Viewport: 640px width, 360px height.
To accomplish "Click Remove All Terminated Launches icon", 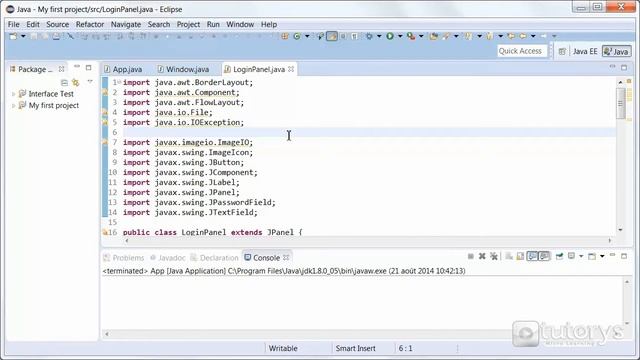I will [x=494, y=256].
